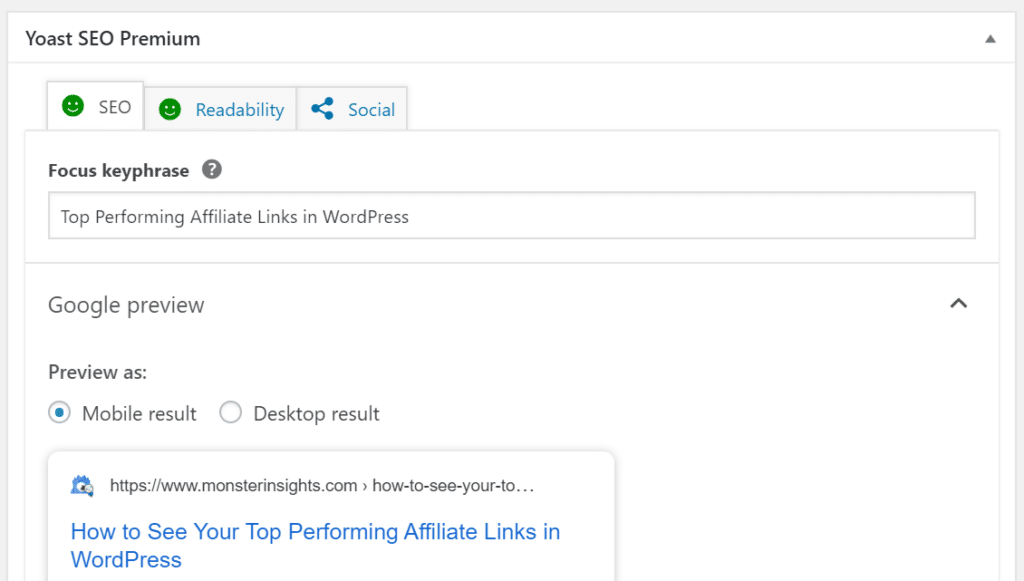Click the MonsterInsights favicon in the preview
The height and width of the screenshot is (581, 1024).
(82, 486)
